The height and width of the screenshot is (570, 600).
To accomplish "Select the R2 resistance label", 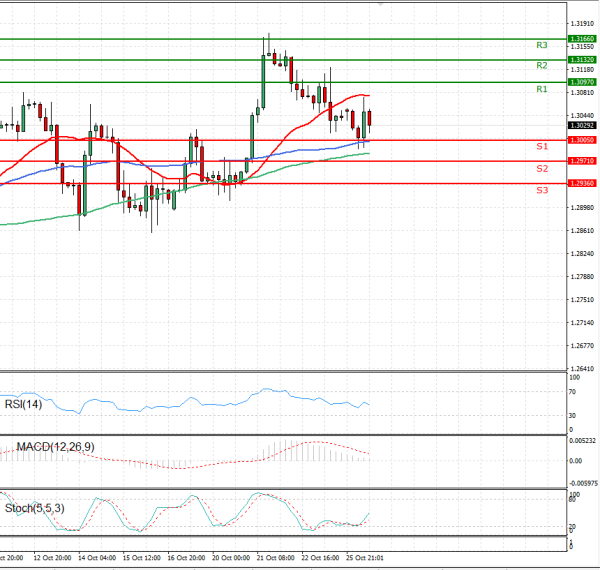I will [541, 66].
